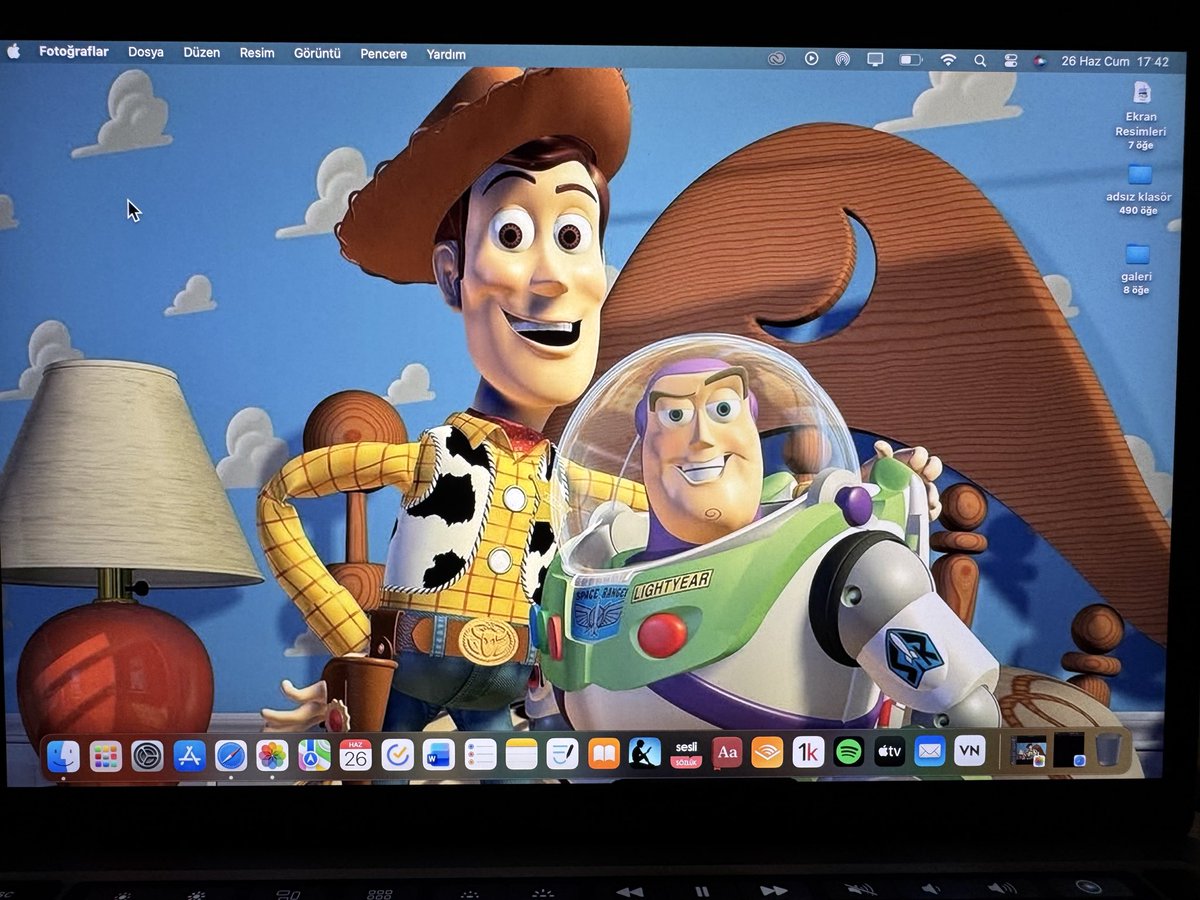
Task: Open the Sesli Sözlük app in Dock
Action: tap(685, 753)
